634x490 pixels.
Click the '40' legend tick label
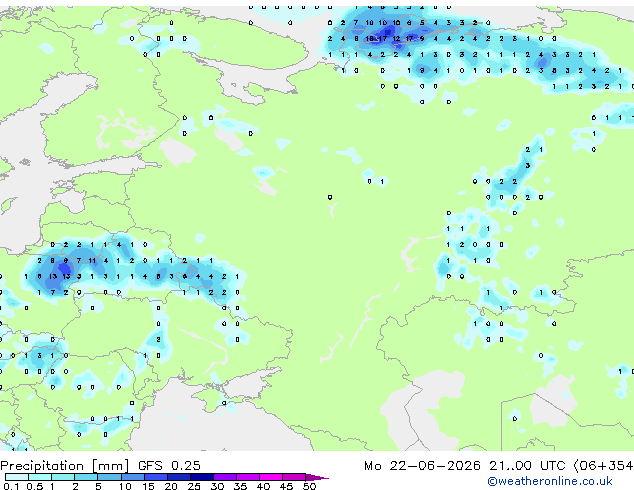click(263, 486)
